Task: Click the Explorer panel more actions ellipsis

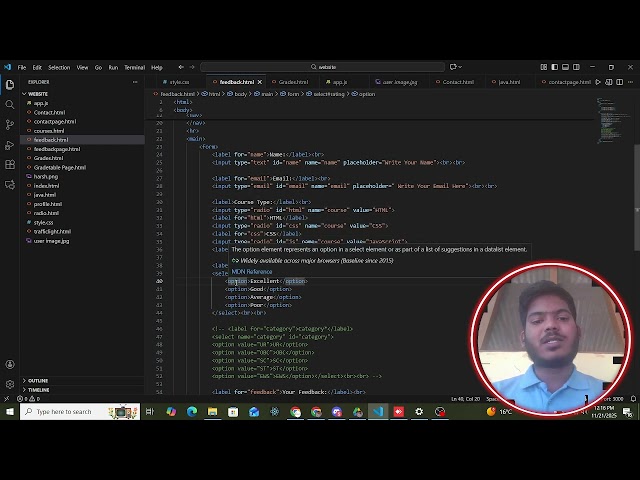Action: (135, 82)
